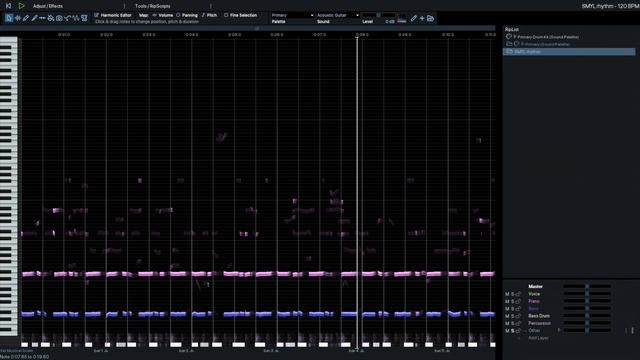Select the Piano layer name

tap(534, 301)
